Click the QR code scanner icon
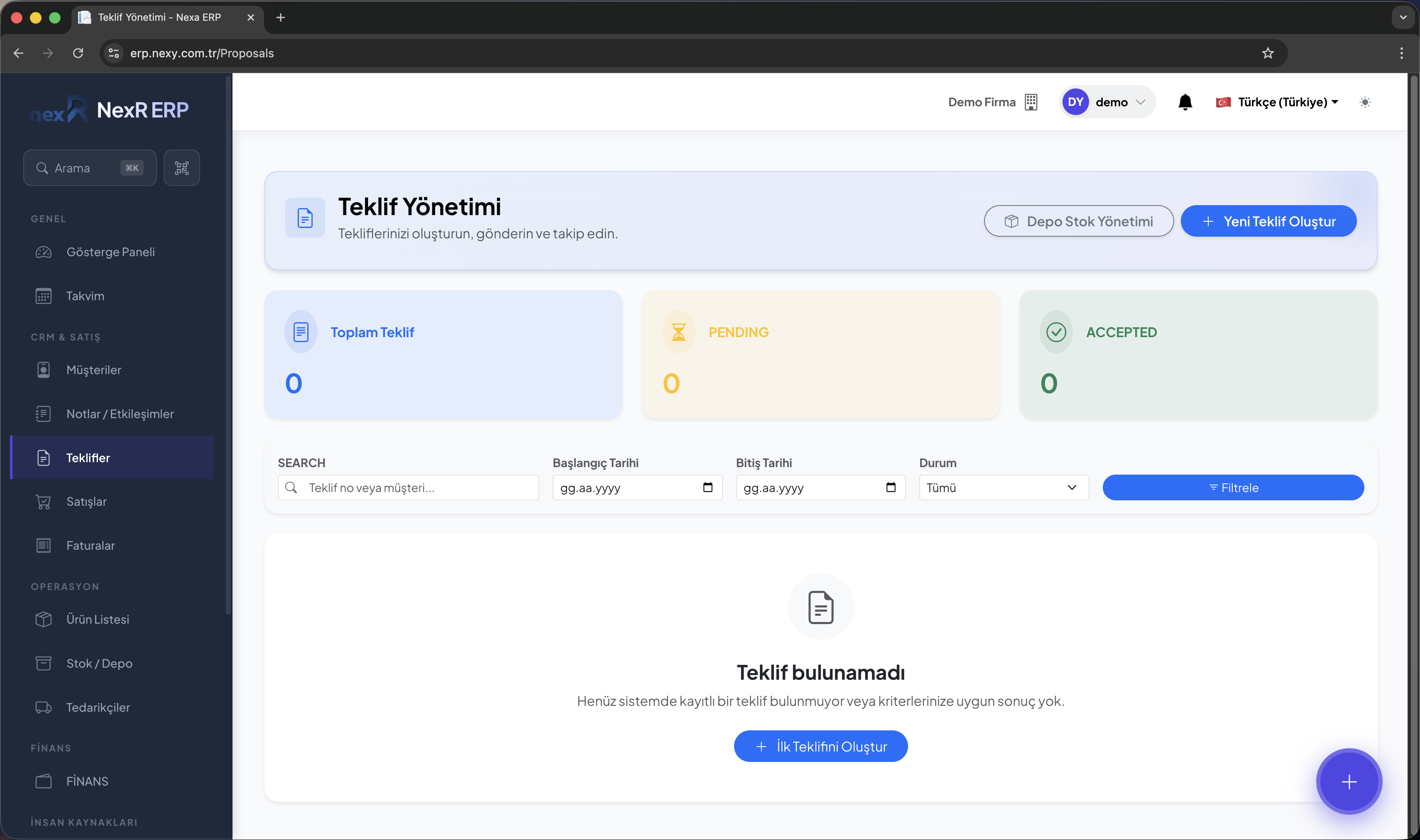 [182, 168]
